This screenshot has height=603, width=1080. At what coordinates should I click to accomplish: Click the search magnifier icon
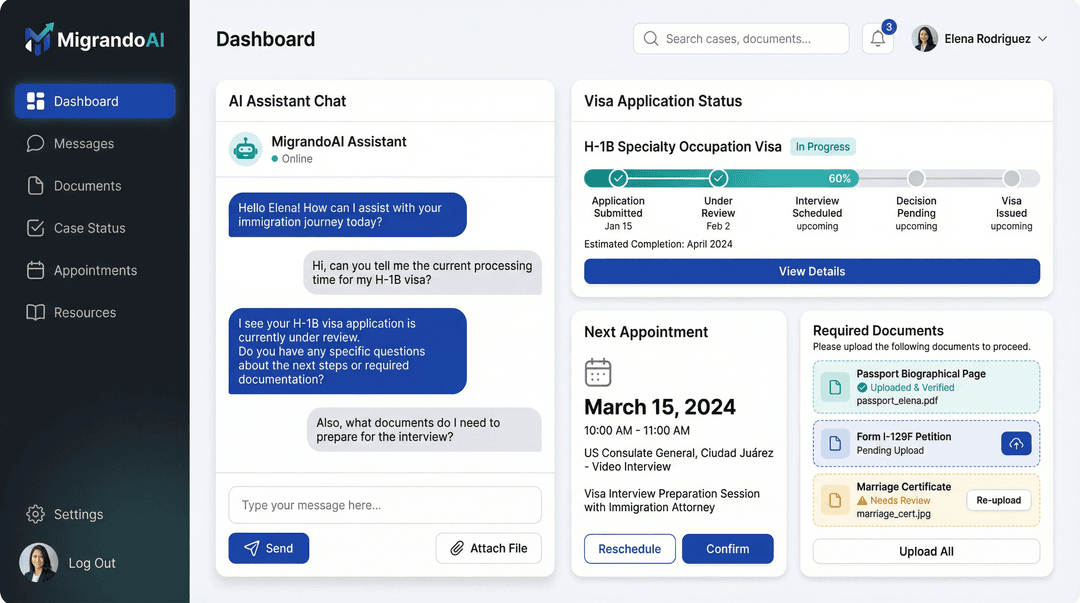click(650, 38)
